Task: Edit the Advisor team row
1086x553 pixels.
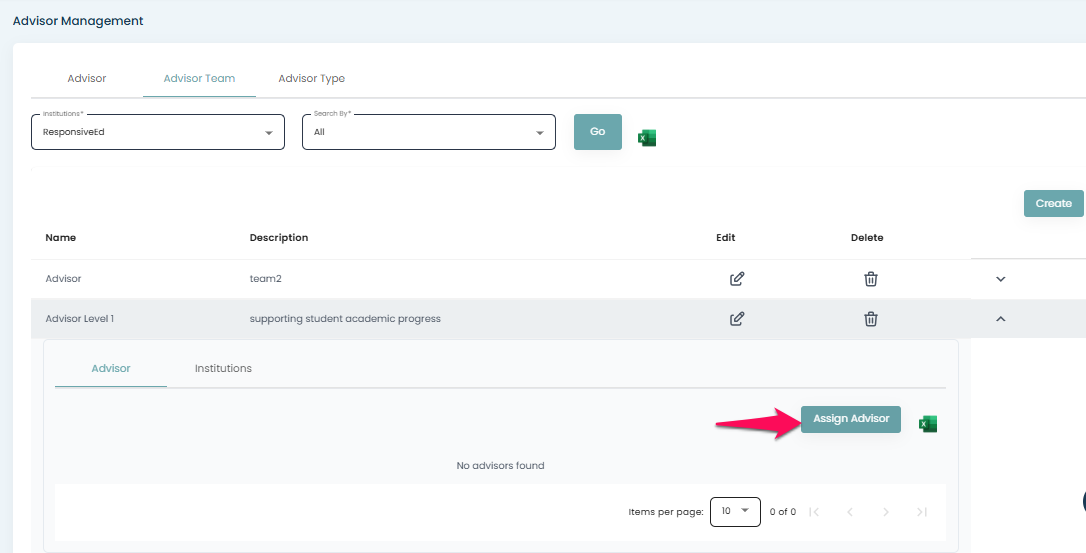Action: (737, 279)
